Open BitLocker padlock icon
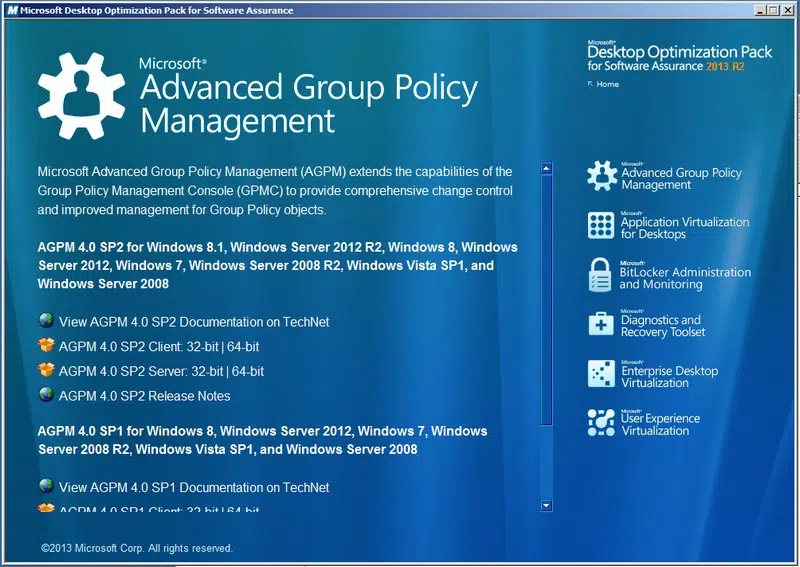This screenshot has width=800, height=567. click(x=599, y=275)
